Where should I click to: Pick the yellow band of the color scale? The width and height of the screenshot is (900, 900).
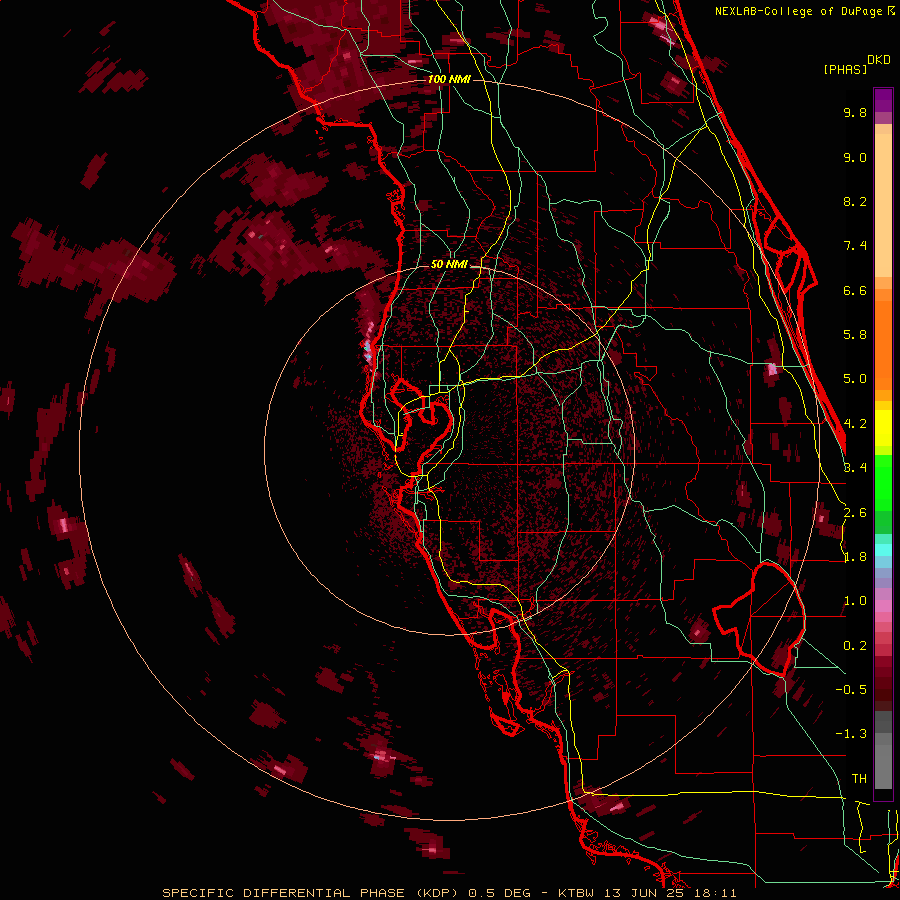click(883, 428)
